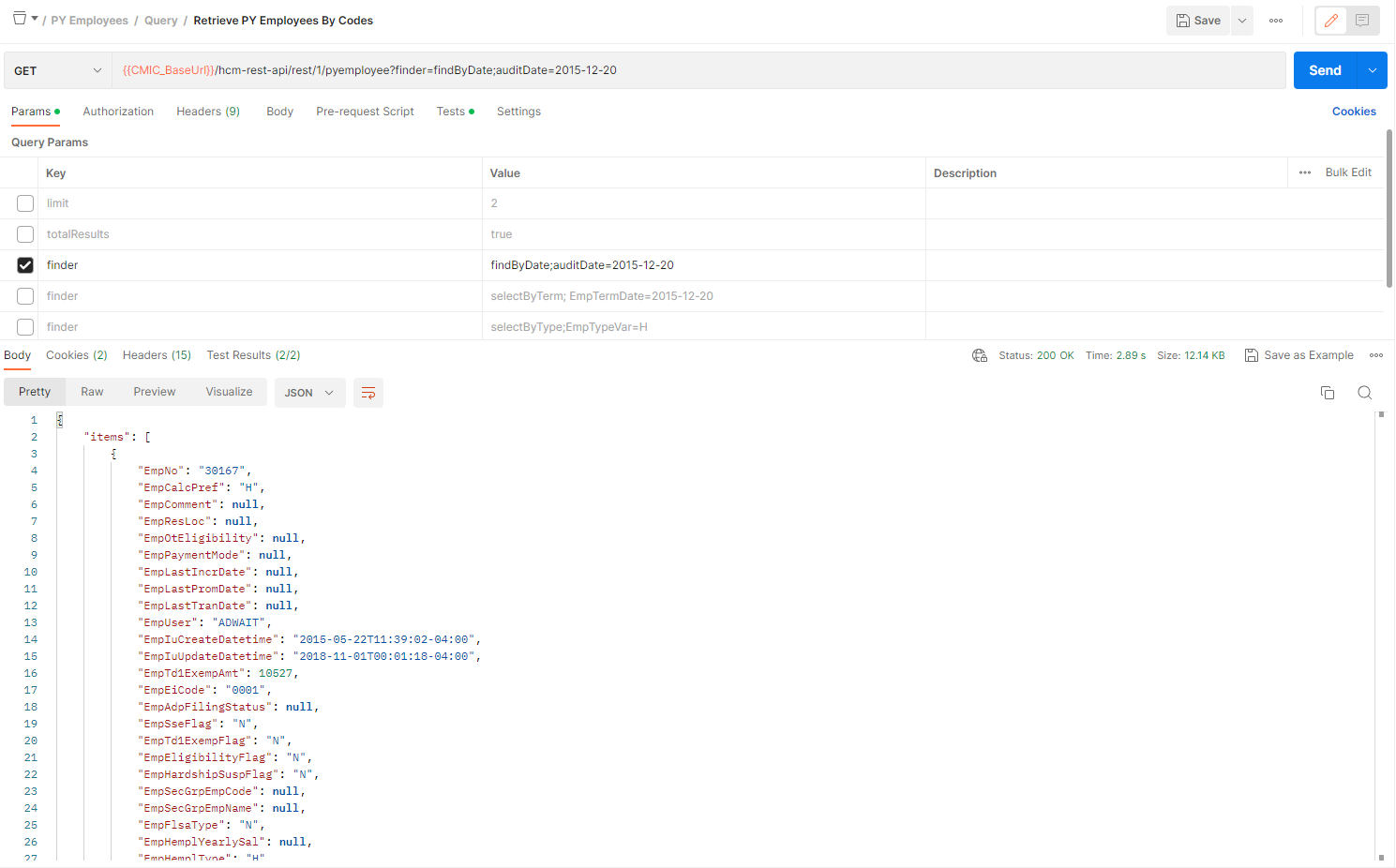The image size is (1396, 868).
Task: Open the Test Results (2/2) tab
Action: (253, 355)
